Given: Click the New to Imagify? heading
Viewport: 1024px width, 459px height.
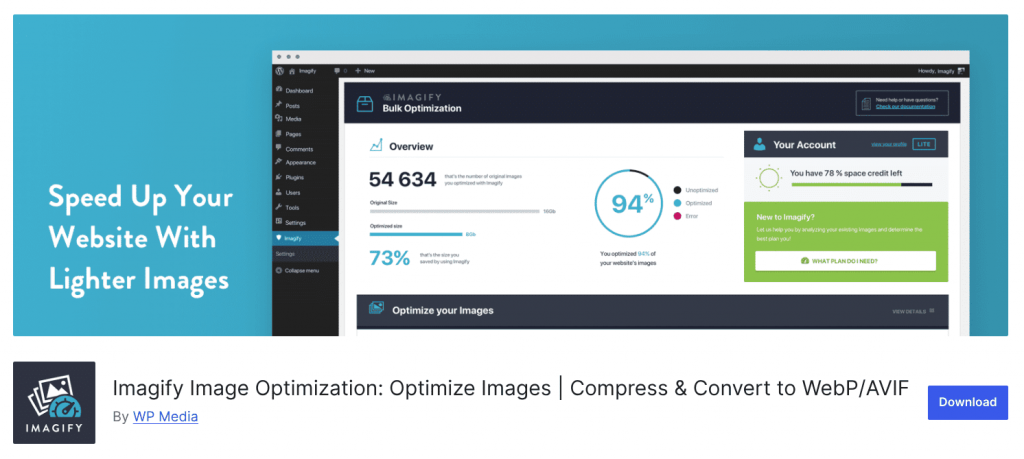Looking at the screenshot, I should pos(786,217).
